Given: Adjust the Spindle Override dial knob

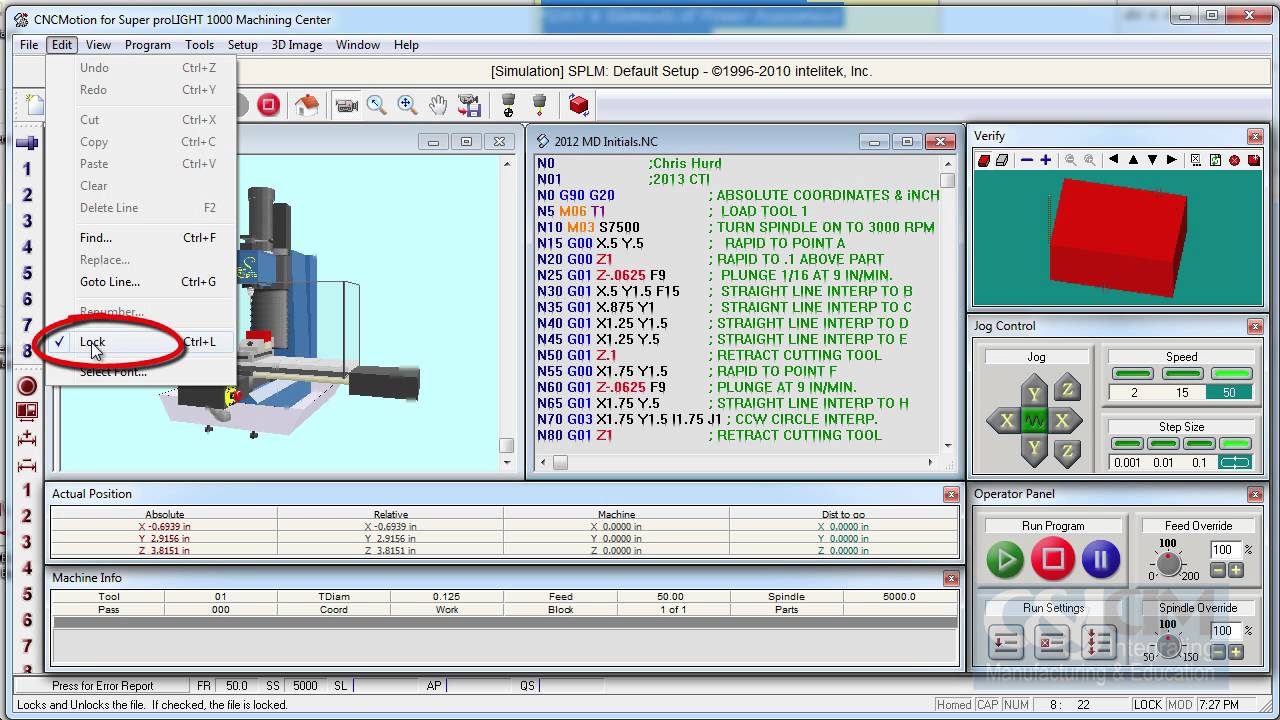Looking at the screenshot, I should (1167, 645).
